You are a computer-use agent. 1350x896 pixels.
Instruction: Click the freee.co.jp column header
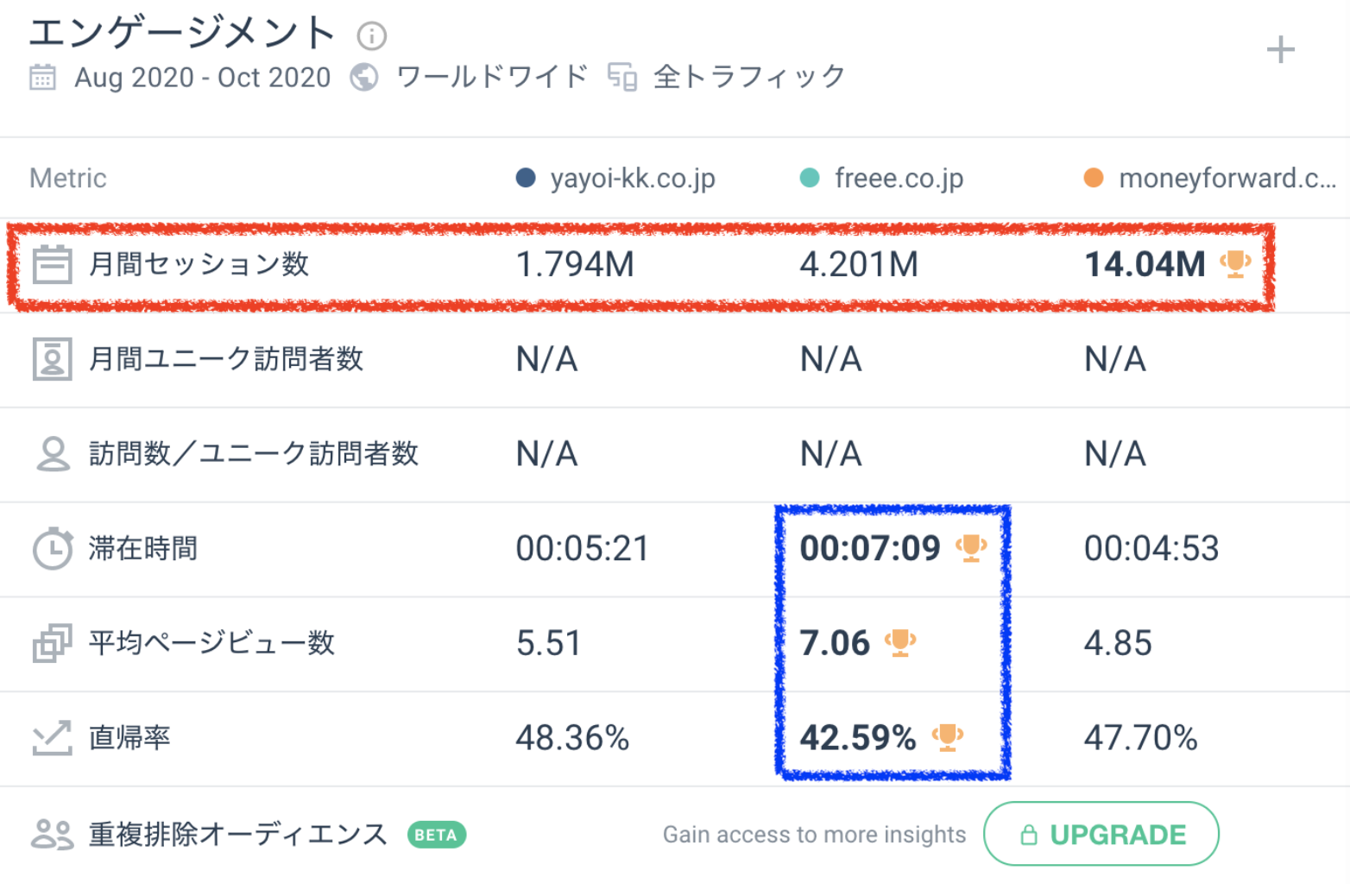899,179
